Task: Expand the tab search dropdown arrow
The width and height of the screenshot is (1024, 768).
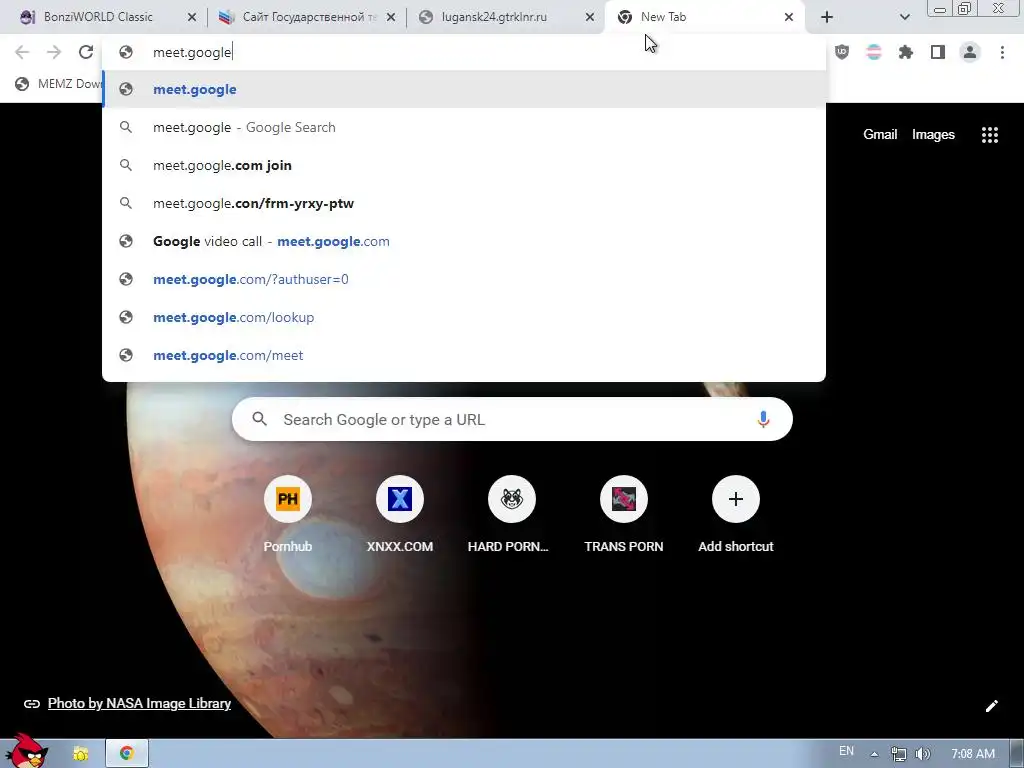Action: tap(904, 17)
